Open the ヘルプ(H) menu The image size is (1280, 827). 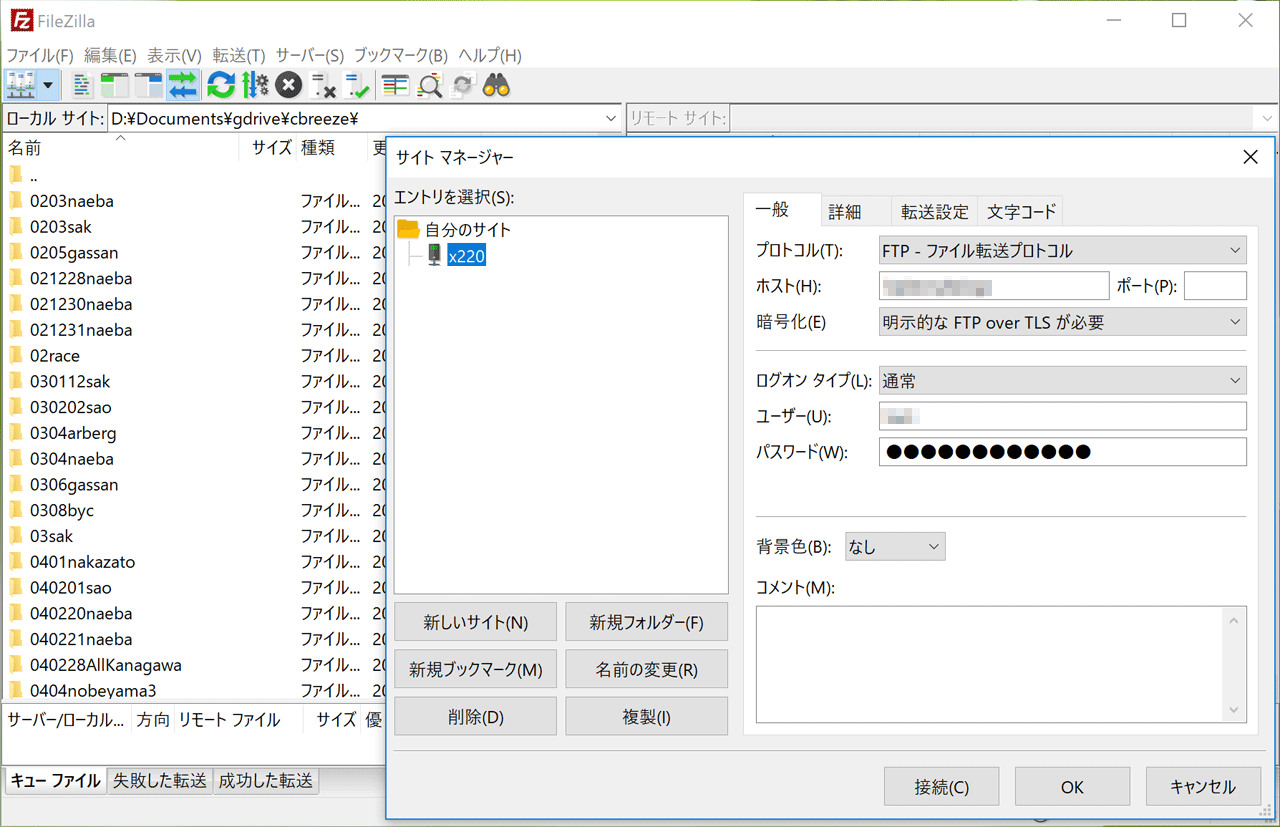(490, 56)
